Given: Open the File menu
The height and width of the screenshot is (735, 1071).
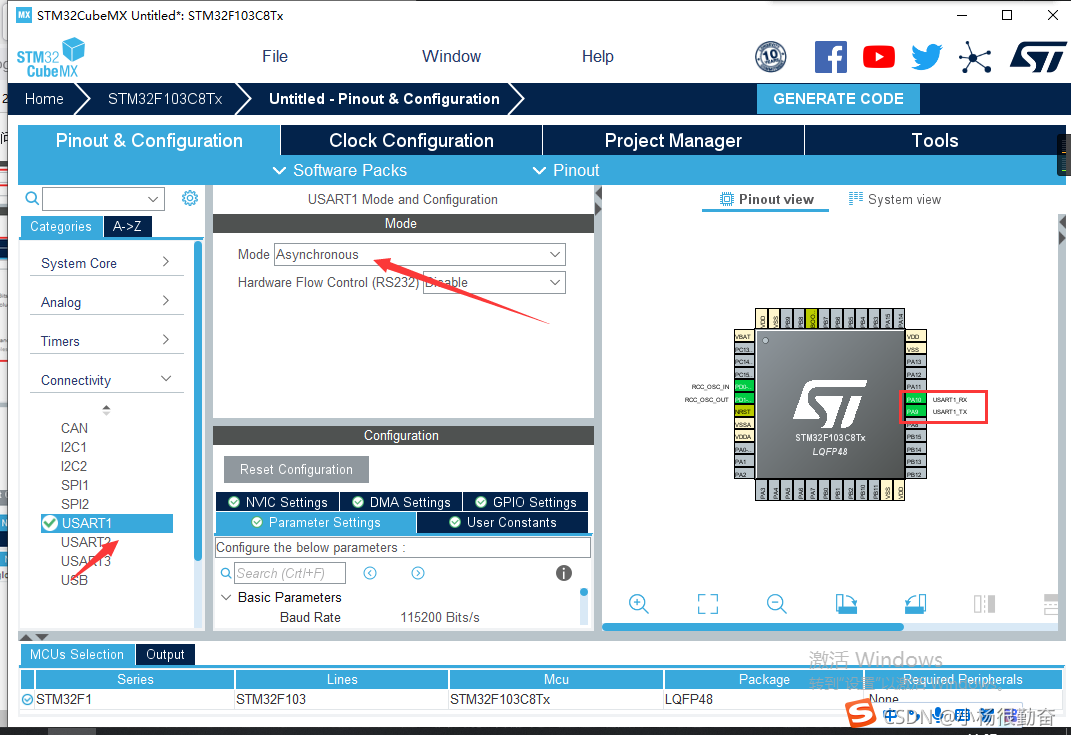Looking at the screenshot, I should 275,57.
